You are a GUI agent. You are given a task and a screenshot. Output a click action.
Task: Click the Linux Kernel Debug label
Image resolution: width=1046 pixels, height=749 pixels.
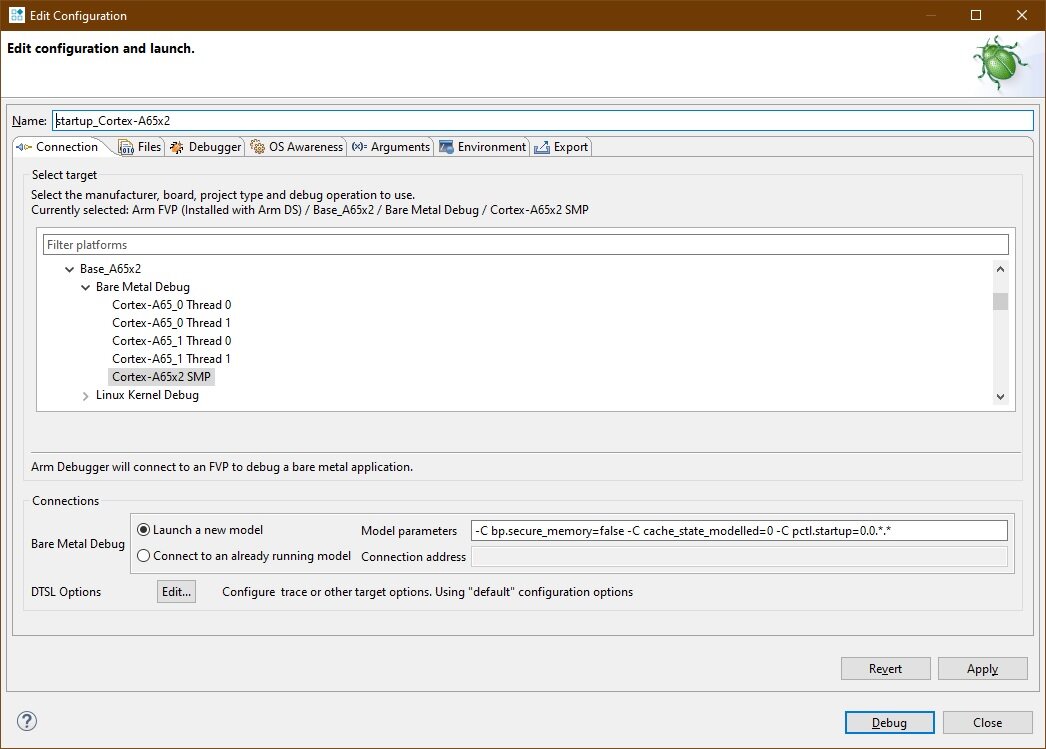147,395
